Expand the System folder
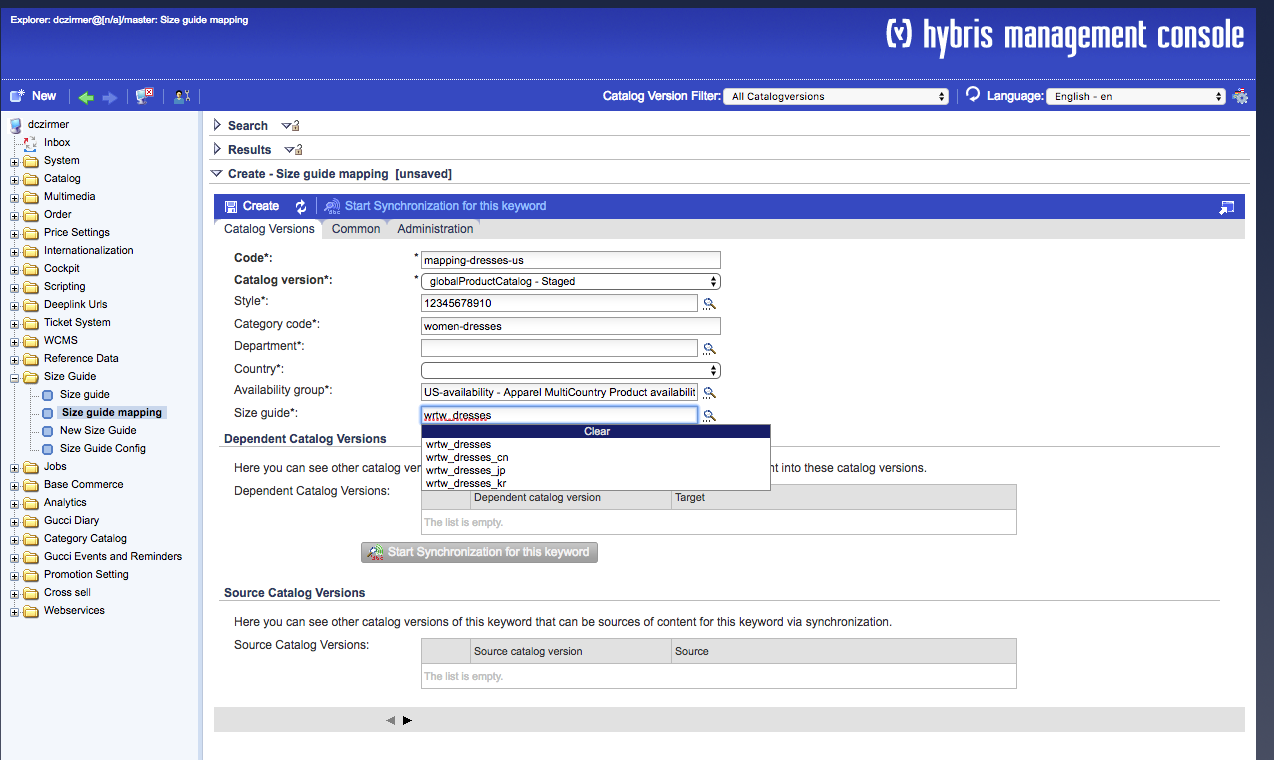1274x760 pixels. (15, 161)
